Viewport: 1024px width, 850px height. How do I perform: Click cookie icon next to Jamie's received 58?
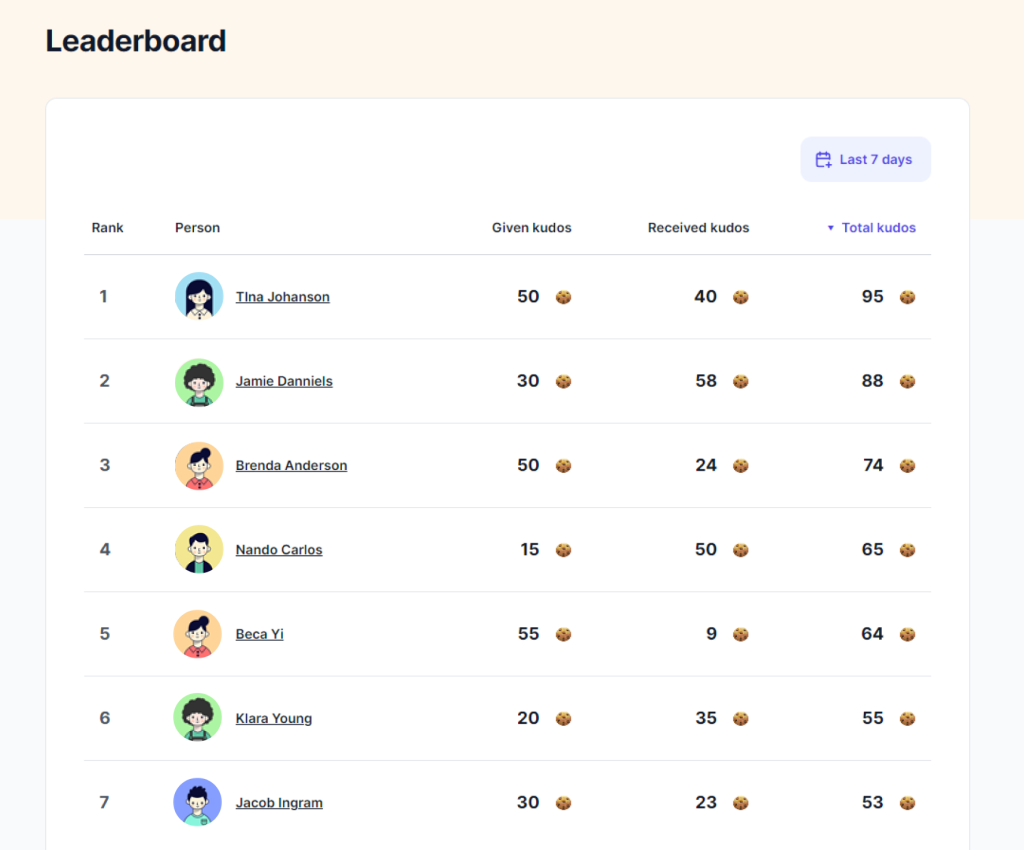740,381
